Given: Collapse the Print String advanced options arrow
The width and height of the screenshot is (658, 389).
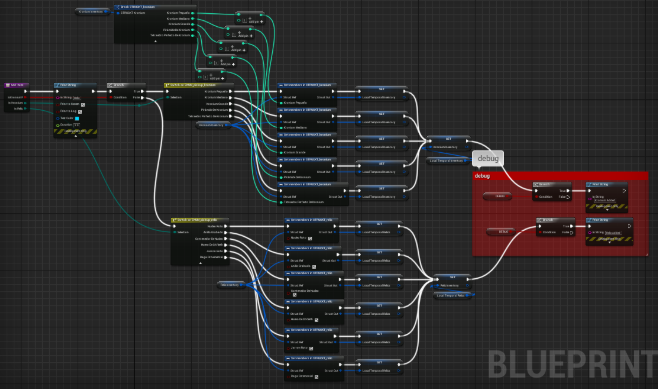Looking at the screenshot, I should [x=76, y=136].
